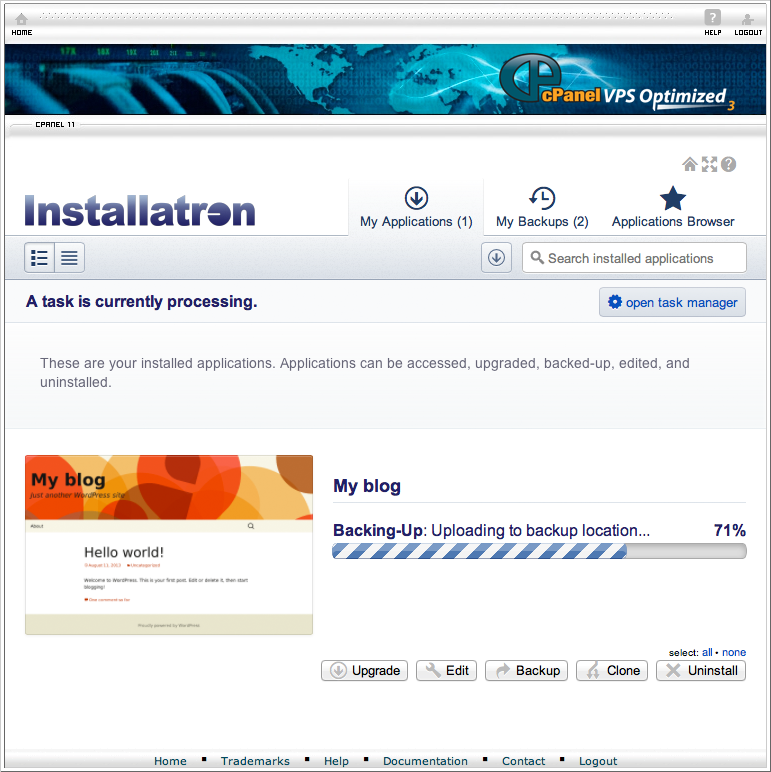
Task: Click magnifier icon in search field
Action: tap(537, 257)
